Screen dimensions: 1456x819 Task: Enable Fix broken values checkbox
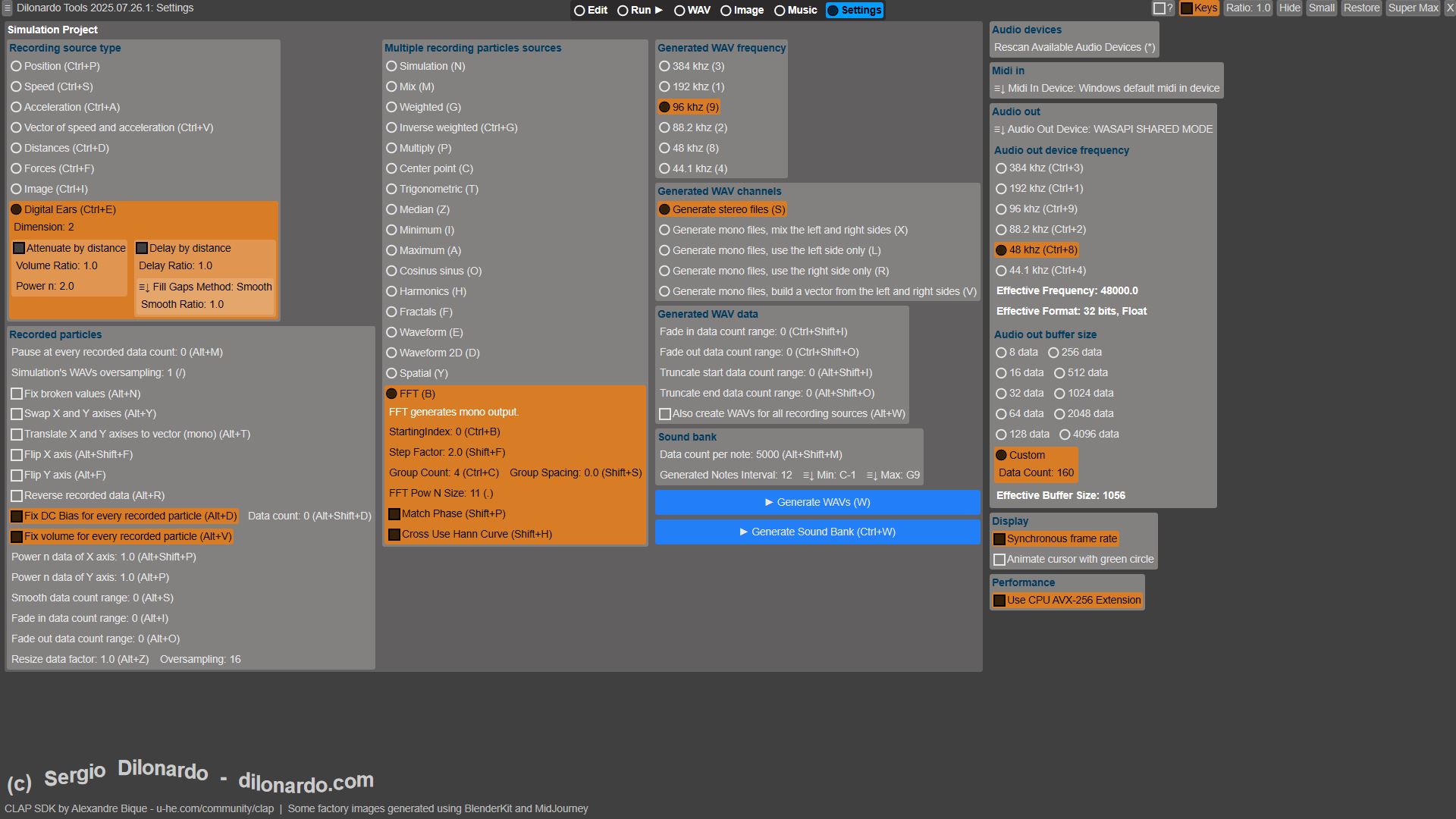coord(17,394)
